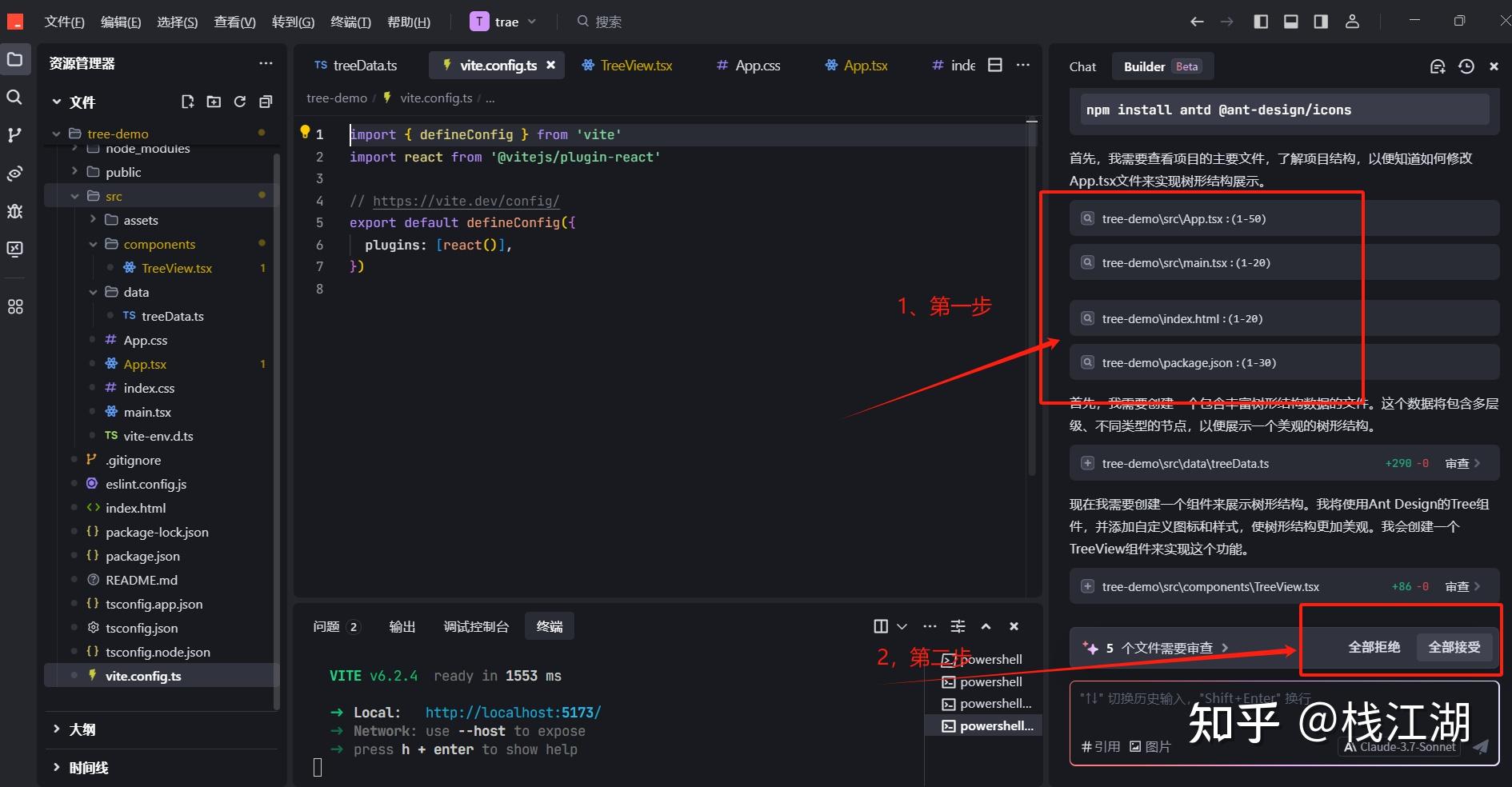Collapse the components folder
Screen dimensions: 1512x787
click(x=93, y=244)
